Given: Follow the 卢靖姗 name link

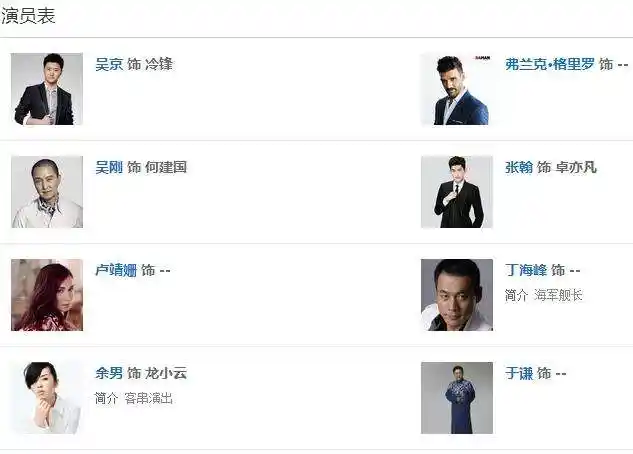Looking at the screenshot, I should tap(116, 270).
